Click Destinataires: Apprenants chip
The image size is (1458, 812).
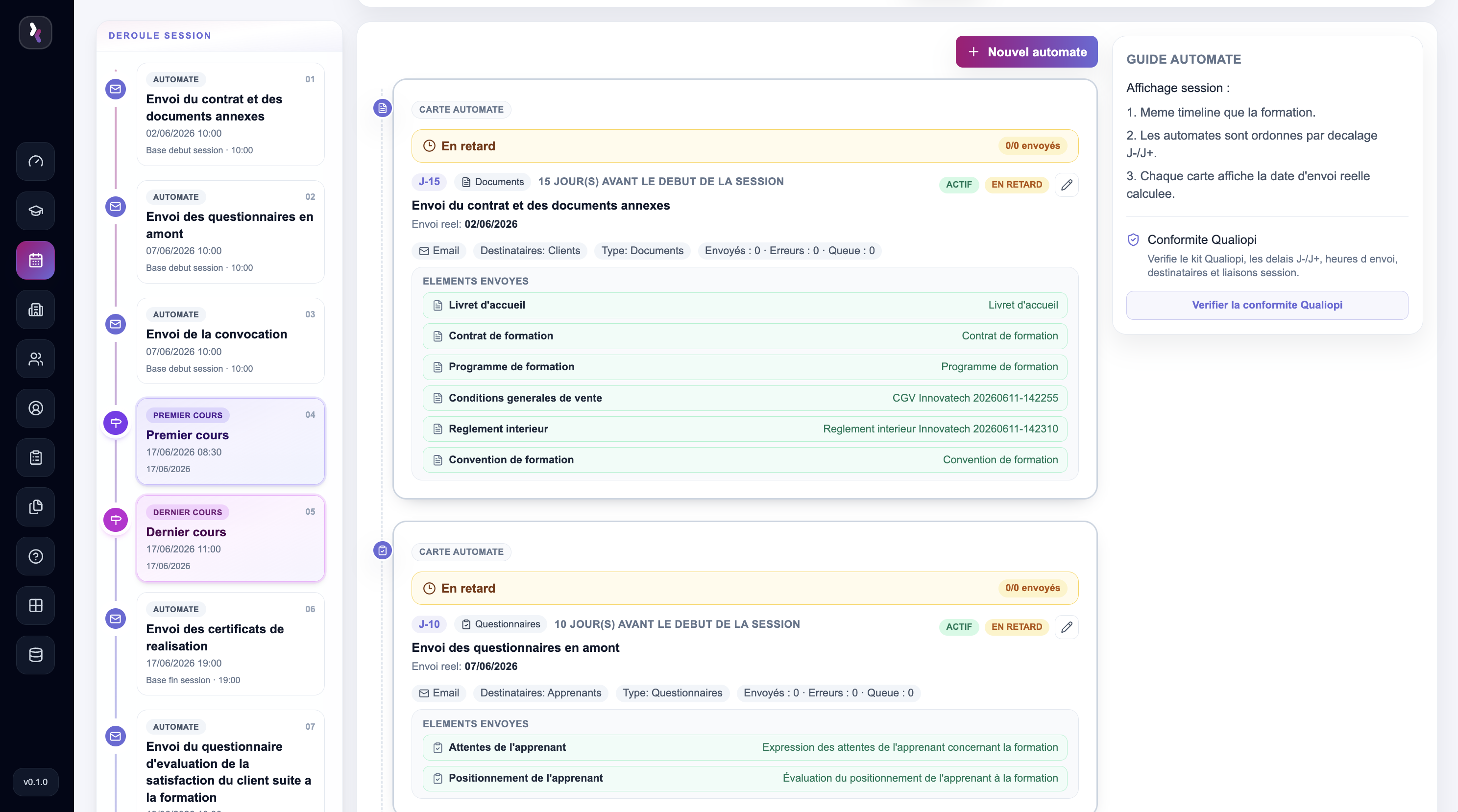(540, 693)
